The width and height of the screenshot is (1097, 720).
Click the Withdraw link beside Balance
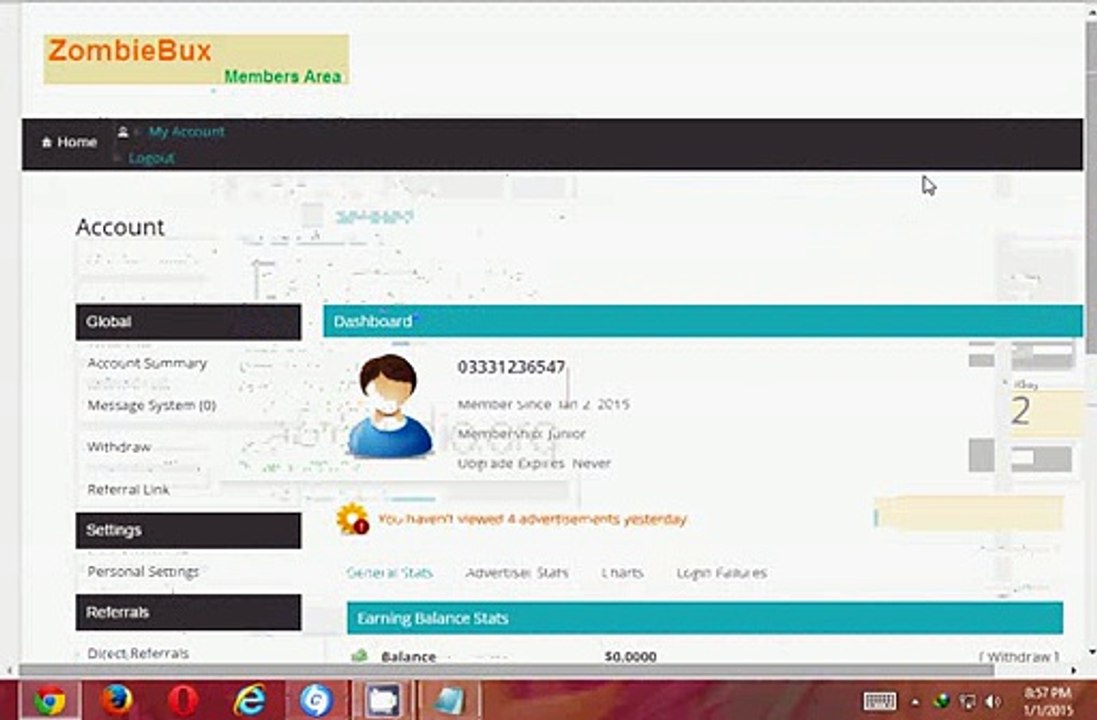[x=1019, y=656]
